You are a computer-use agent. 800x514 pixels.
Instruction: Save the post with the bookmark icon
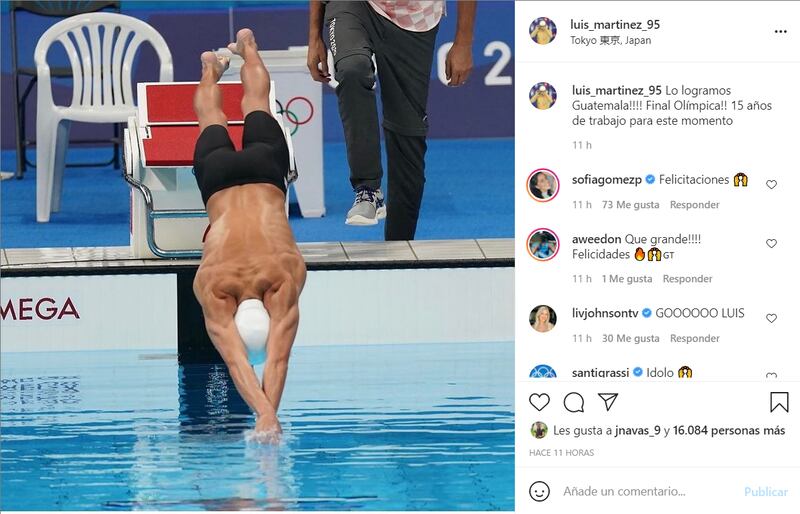pyautogui.click(x=779, y=402)
